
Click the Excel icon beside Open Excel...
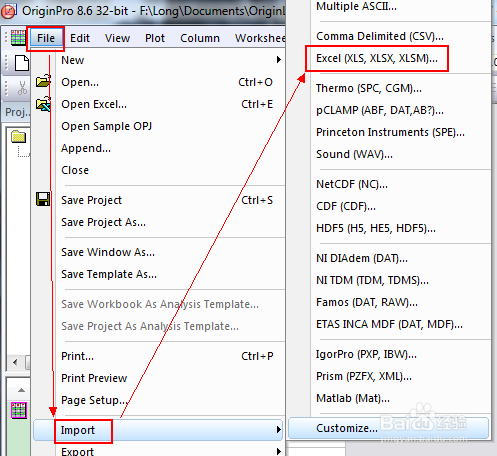point(43,104)
